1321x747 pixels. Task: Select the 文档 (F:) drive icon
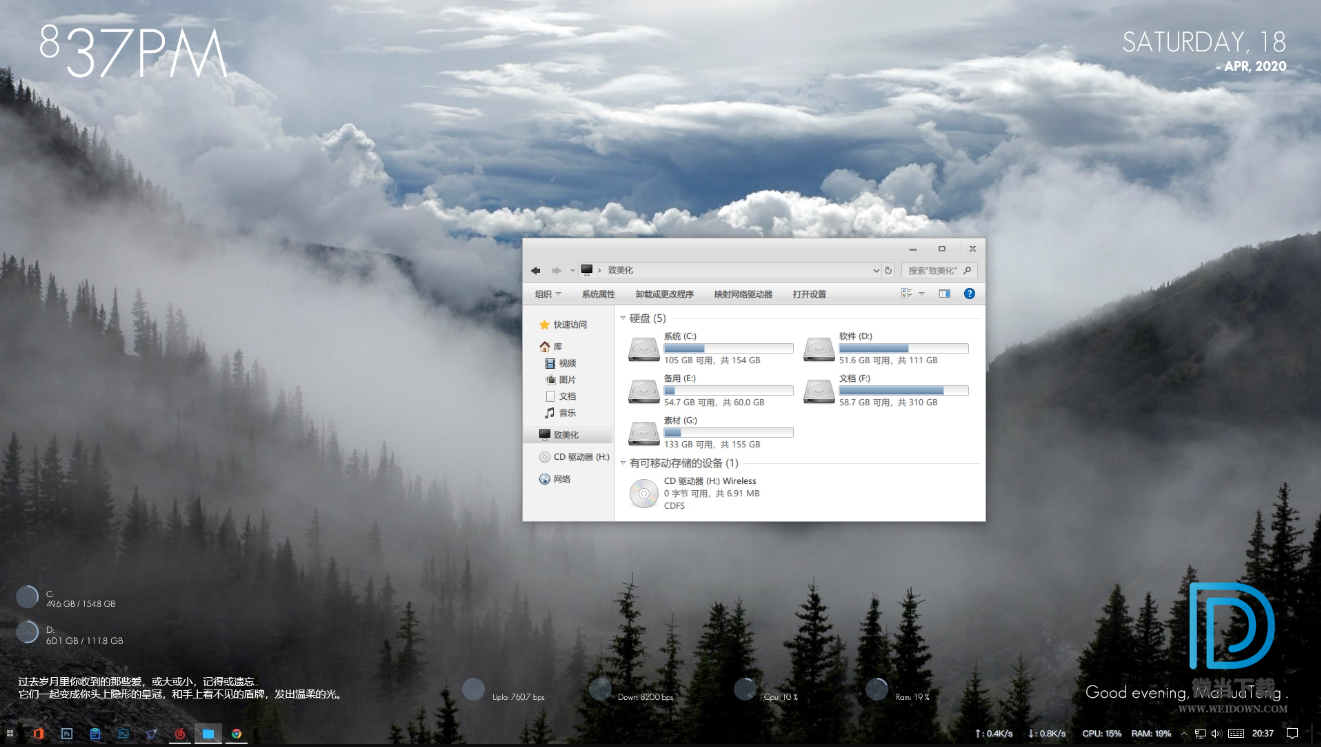tap(819, 390)
